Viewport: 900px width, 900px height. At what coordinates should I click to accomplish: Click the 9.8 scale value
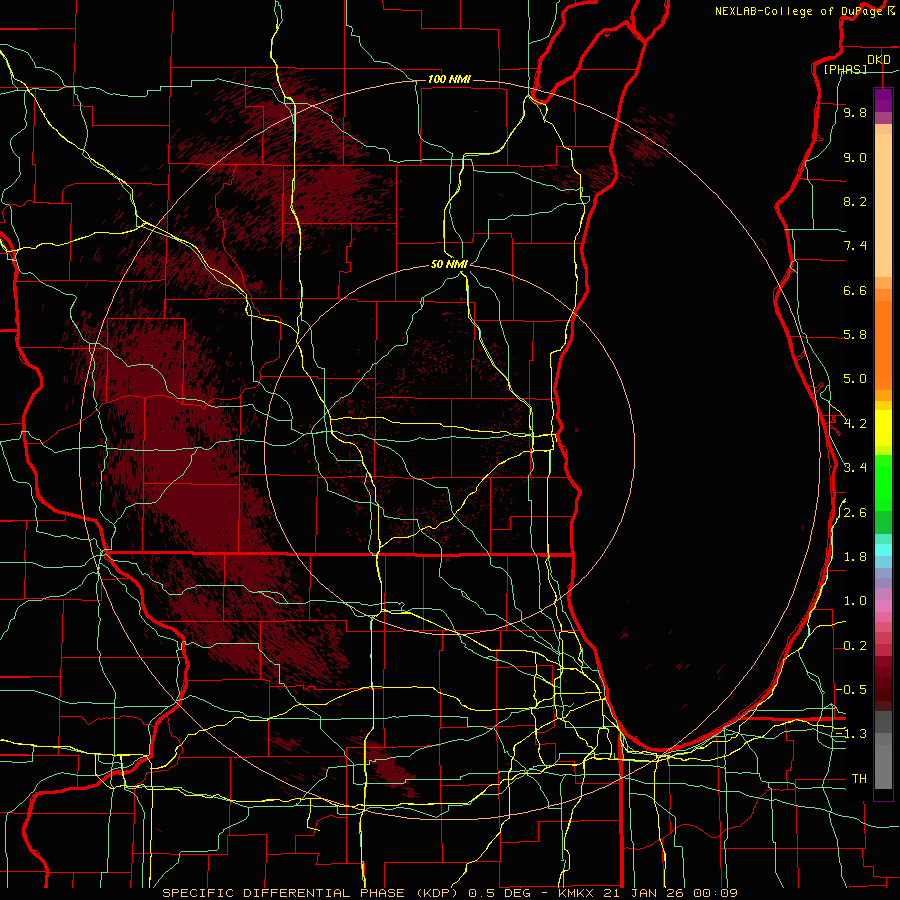855,113
